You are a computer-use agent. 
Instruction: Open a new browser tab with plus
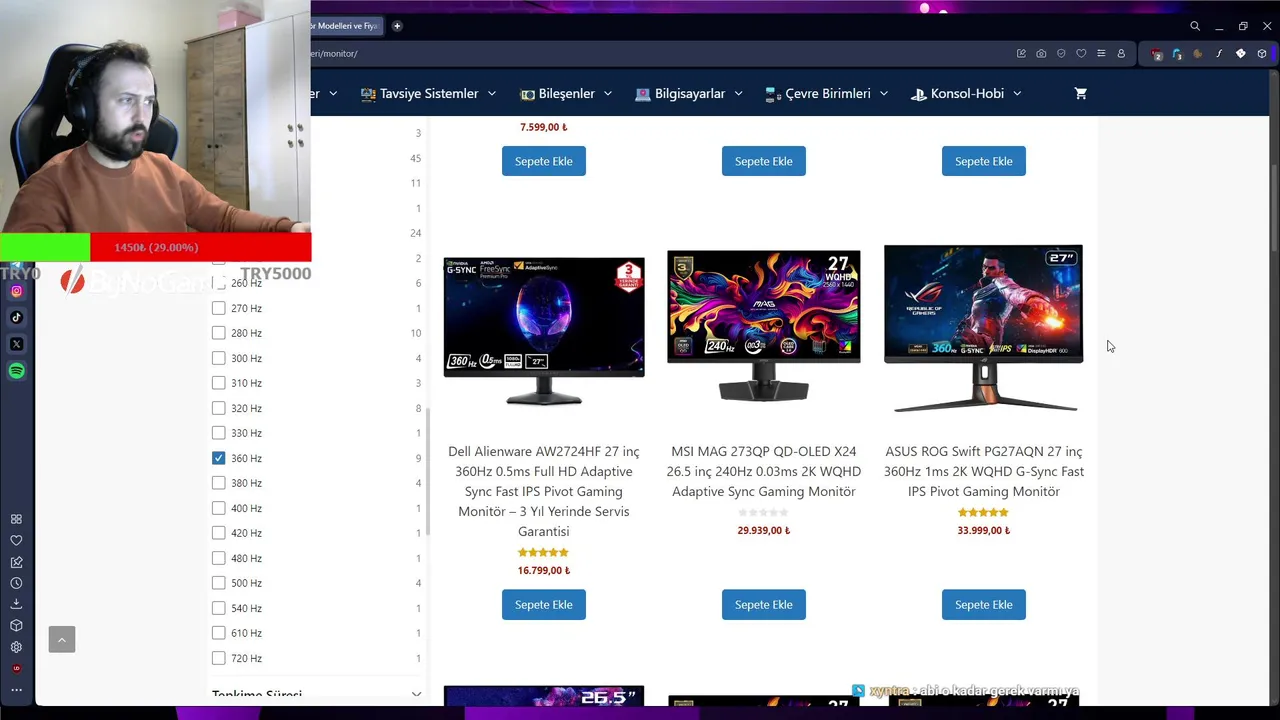(x=397, y=26)
